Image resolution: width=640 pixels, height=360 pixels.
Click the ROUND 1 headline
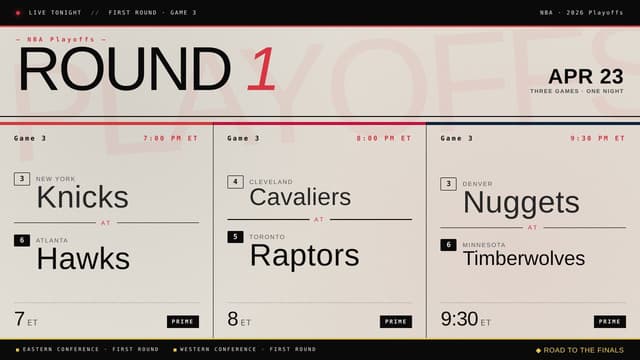[x=148, y=69]
